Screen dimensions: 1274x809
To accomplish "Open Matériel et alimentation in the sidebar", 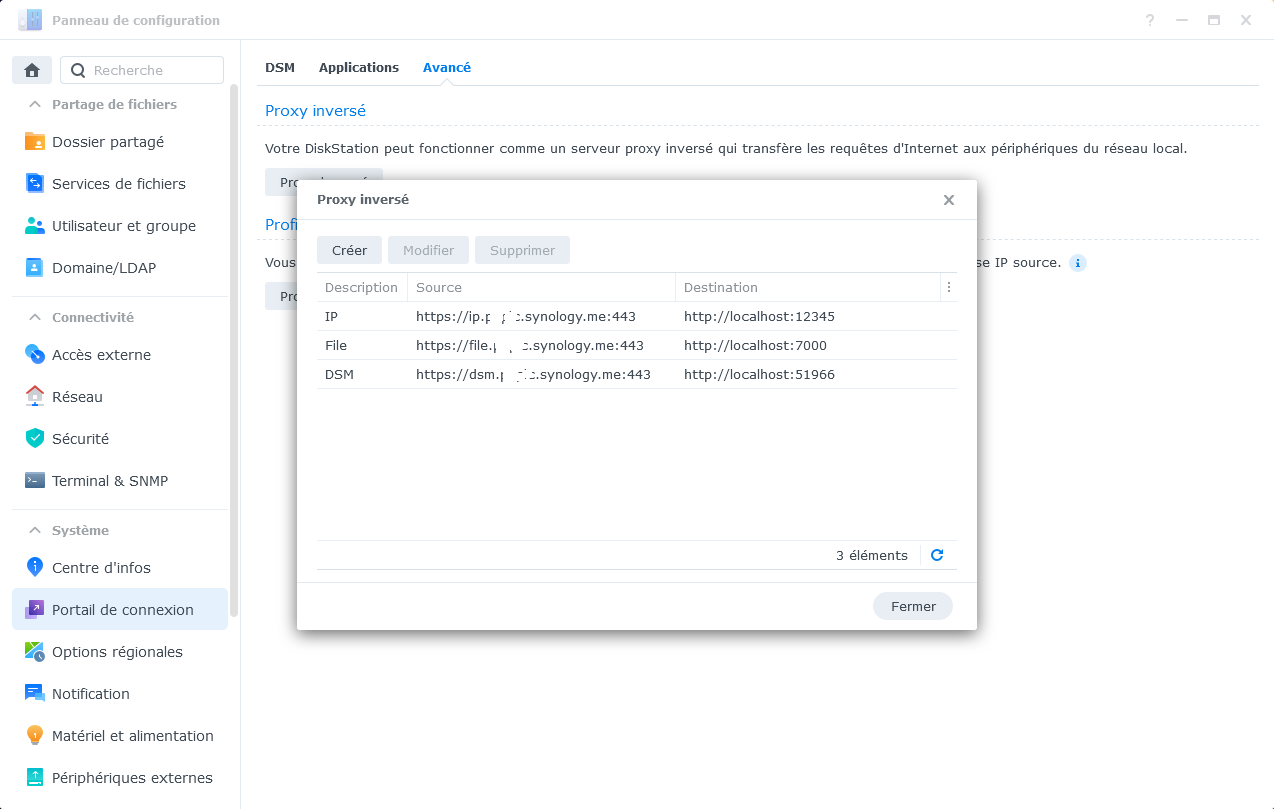I will [120, 736].
